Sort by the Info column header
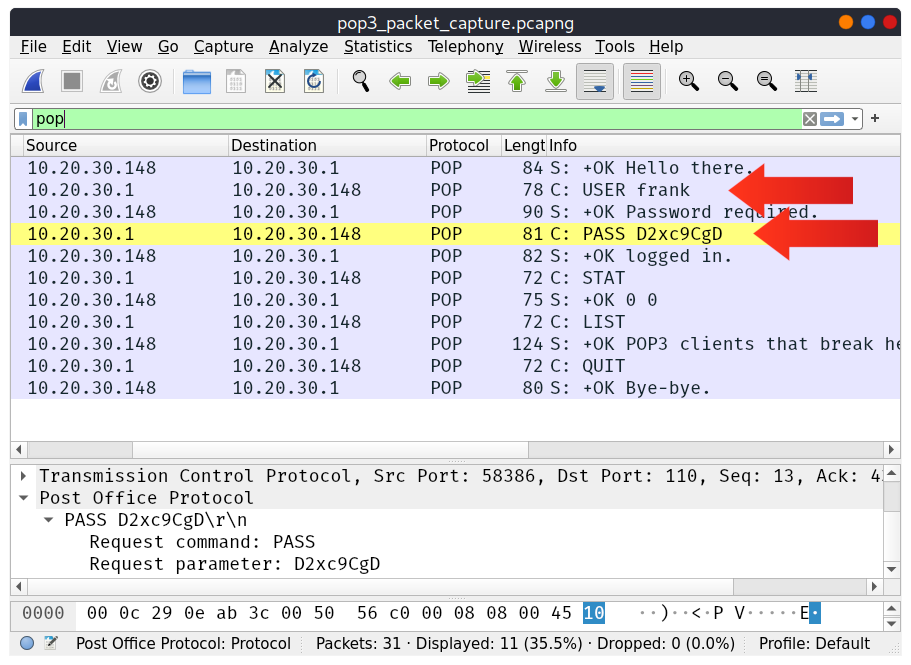This screenshot has height=665, width=911. (x=723, y=145)
